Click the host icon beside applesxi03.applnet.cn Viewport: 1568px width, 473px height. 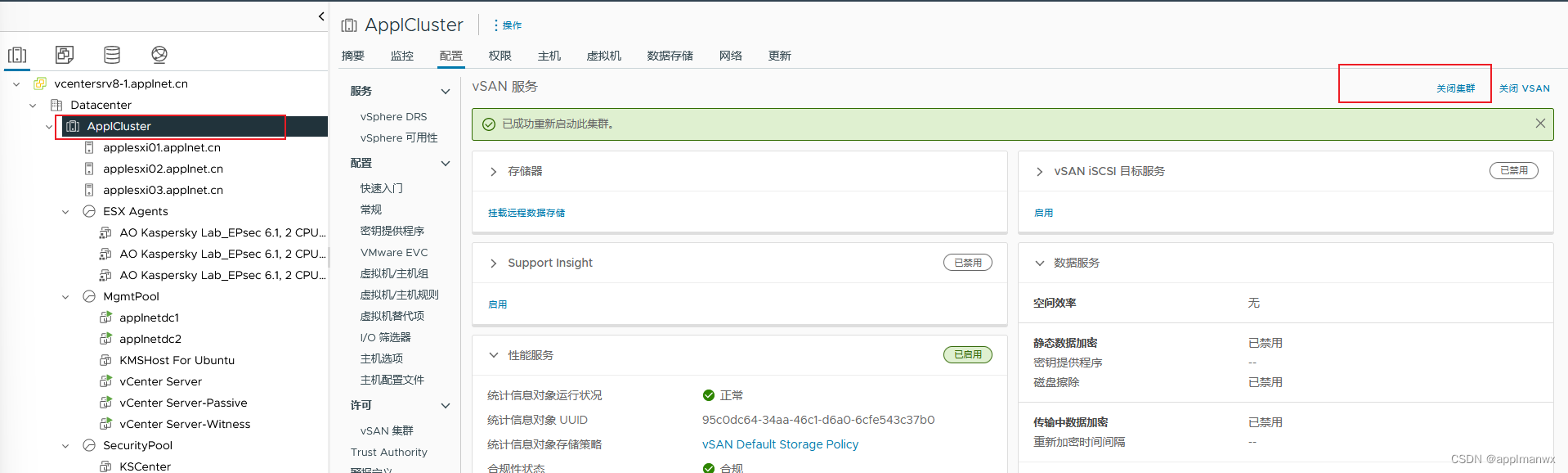pyautogui.click(x=89, y=190)
